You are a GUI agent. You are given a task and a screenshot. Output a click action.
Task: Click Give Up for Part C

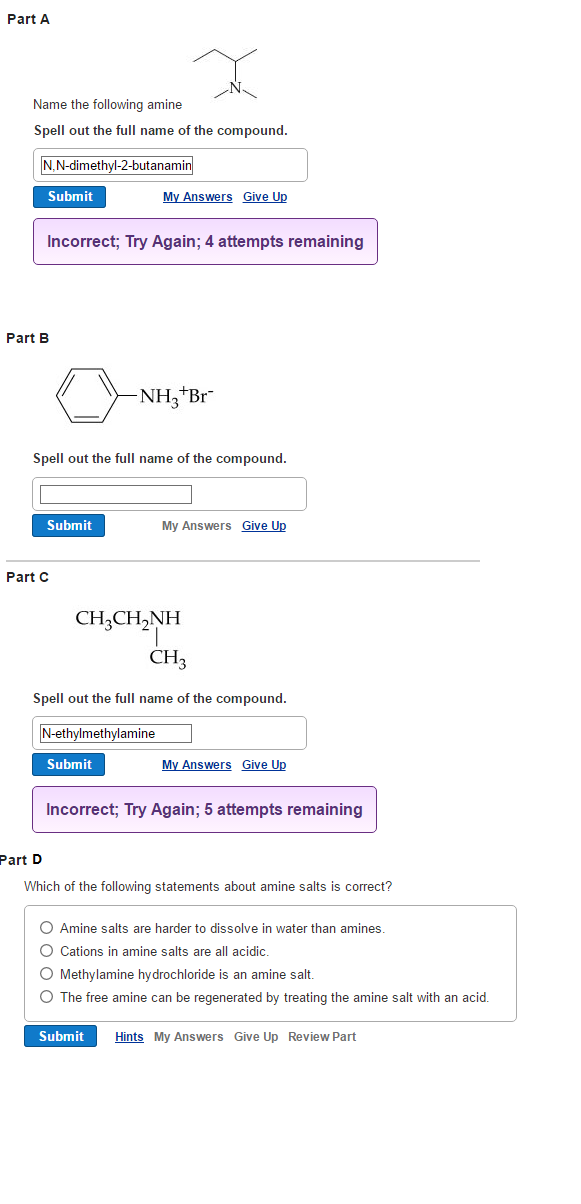[263, 764]
